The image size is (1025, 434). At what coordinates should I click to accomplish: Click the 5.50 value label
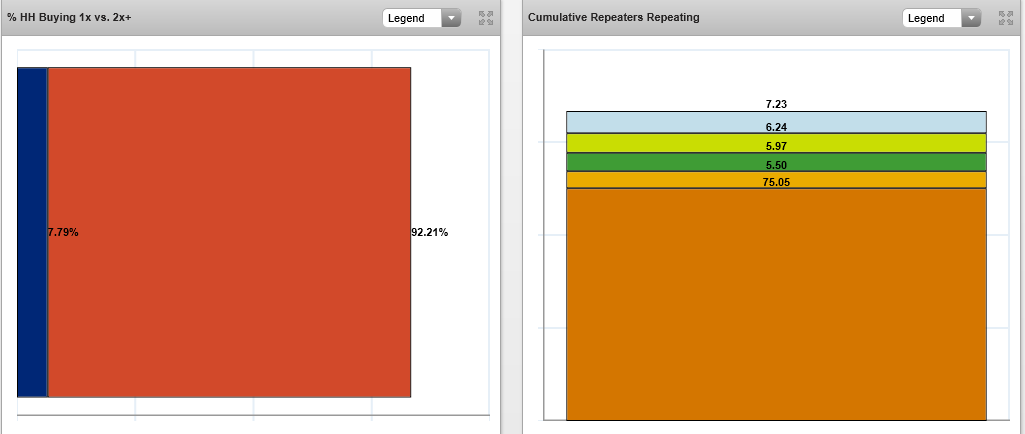tap(776, 165)
